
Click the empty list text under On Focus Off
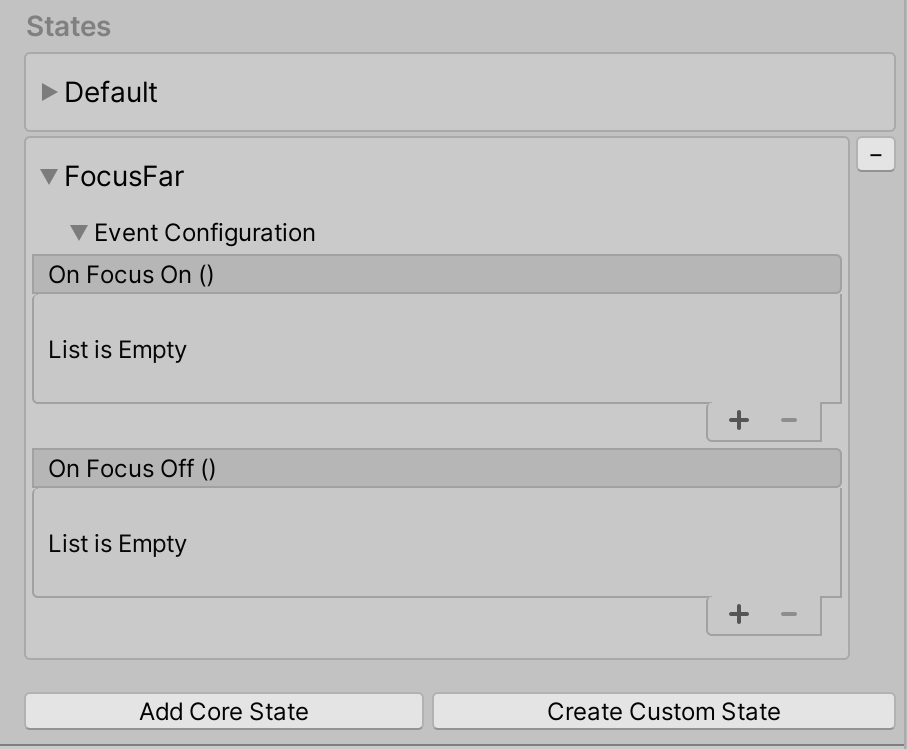pos(118,544)
